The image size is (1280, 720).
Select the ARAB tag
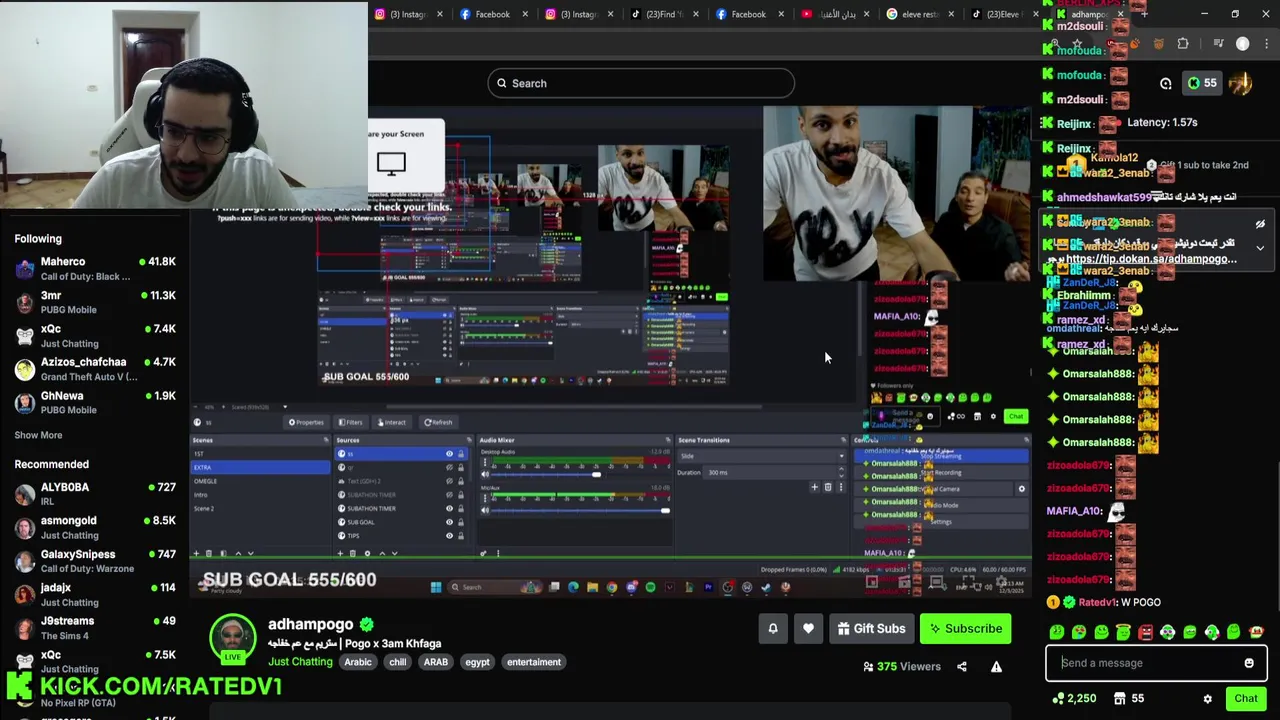click(436, 662)
